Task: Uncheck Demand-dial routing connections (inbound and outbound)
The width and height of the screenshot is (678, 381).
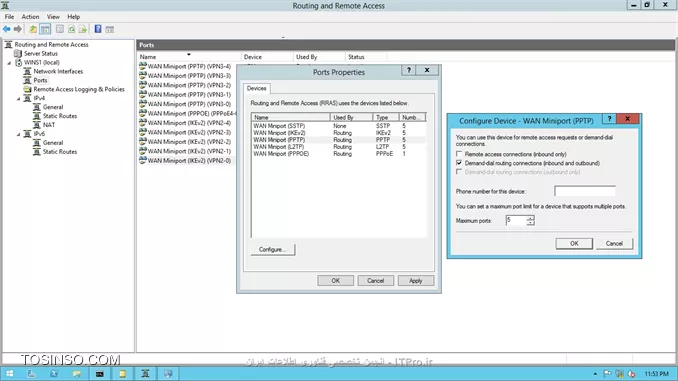Action: coord(459,163)
